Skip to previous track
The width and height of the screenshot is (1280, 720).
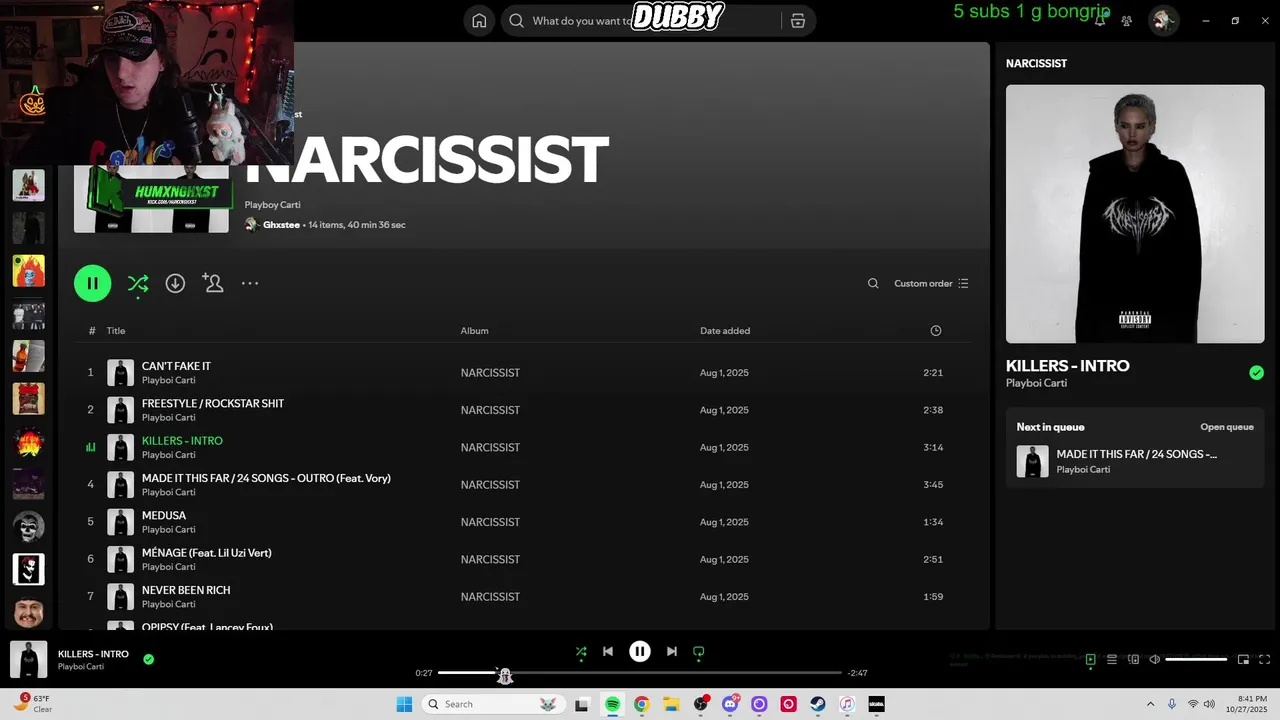[x=608, y=651]
